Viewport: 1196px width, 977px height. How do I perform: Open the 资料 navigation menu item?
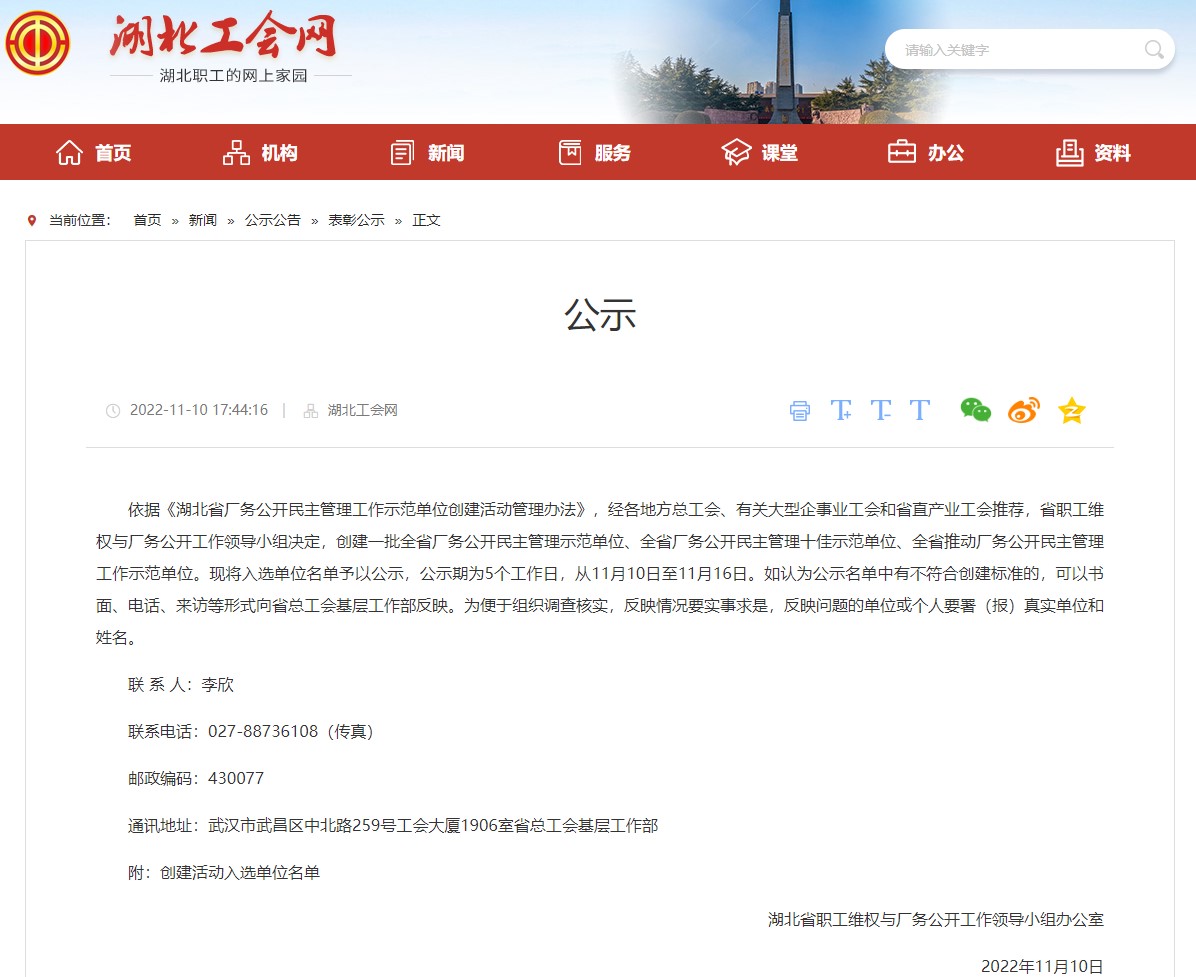pyautogui.click(x=1093, y=153)
